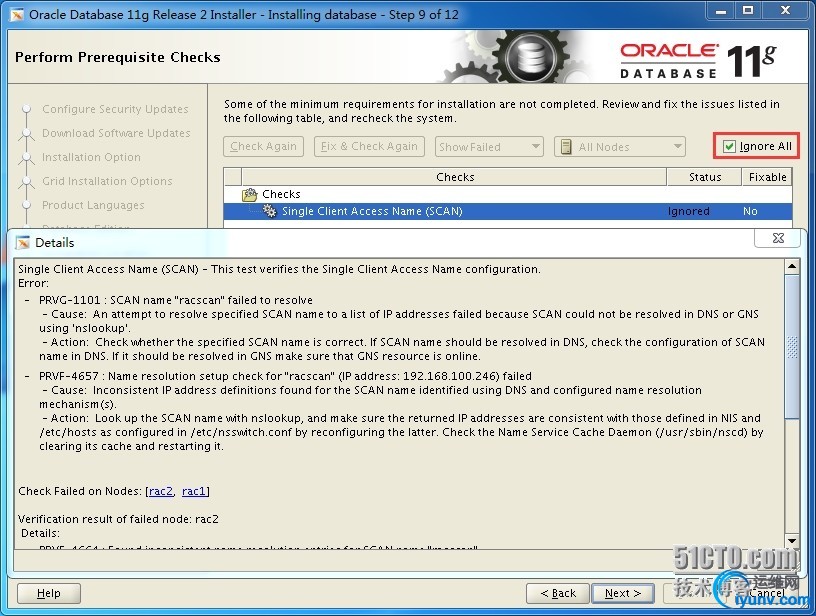Screen dimensions: 816x616
Task: Select the Checks root tree row
Action: 508,195
